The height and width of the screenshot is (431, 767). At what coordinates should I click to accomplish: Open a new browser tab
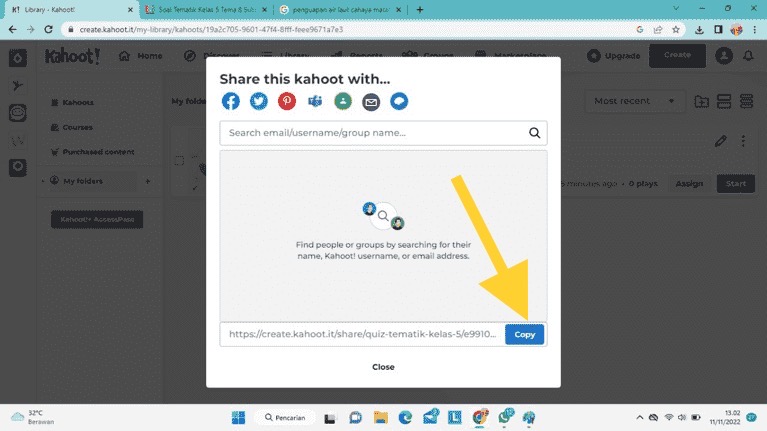[420, 9]
